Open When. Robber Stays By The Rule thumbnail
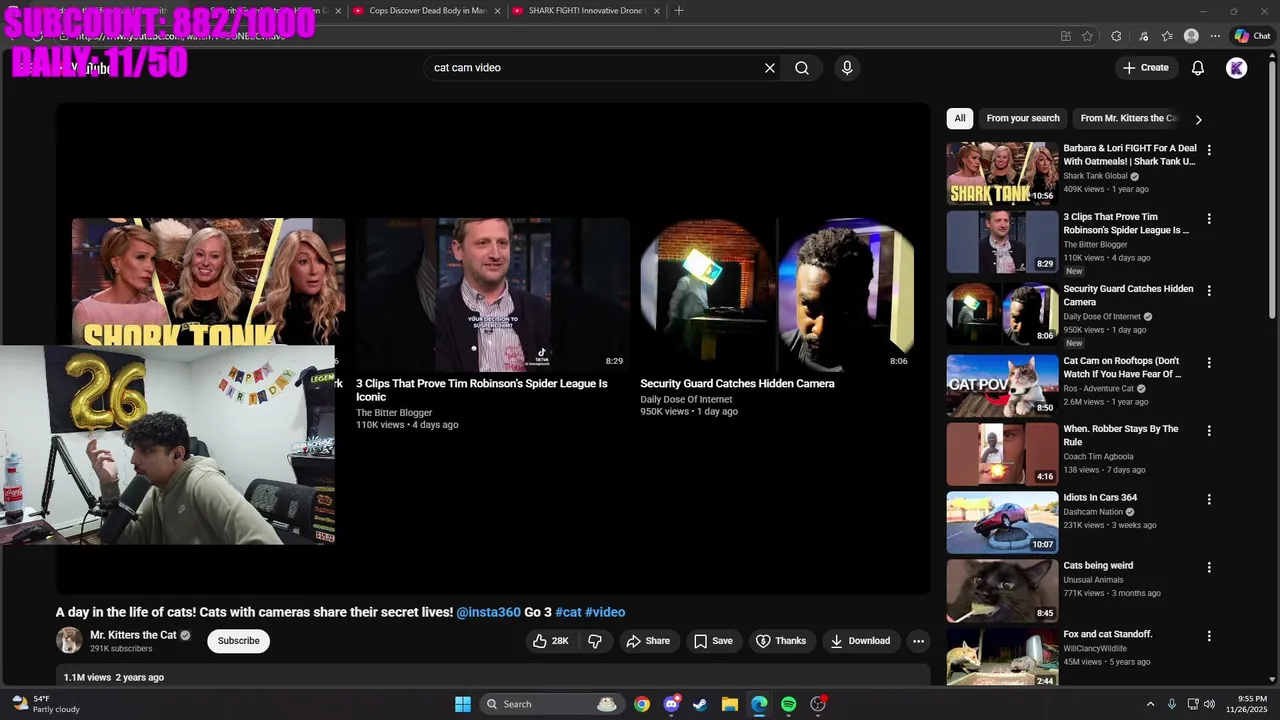Viewport: 1280px width, 720px height. [1002, 454]
